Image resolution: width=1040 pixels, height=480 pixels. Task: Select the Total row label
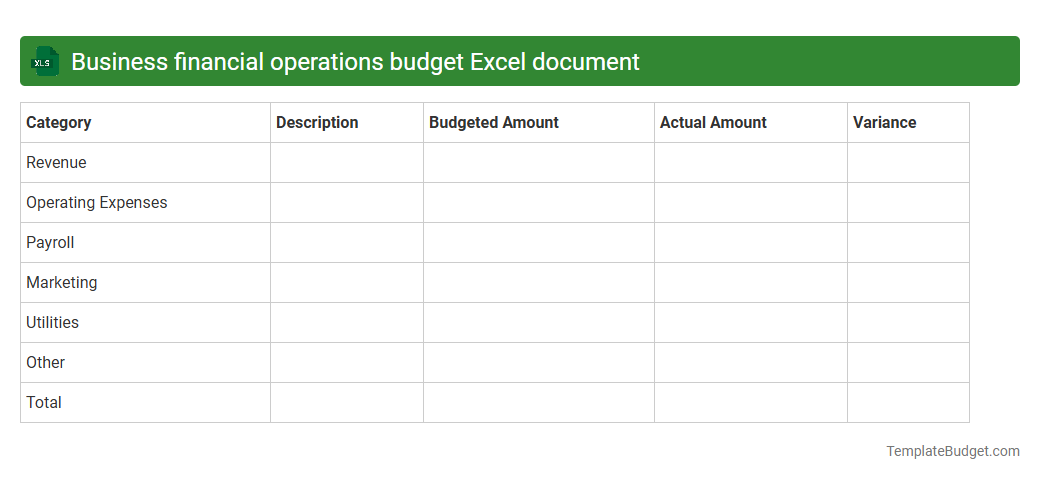(x=44, y=402)
